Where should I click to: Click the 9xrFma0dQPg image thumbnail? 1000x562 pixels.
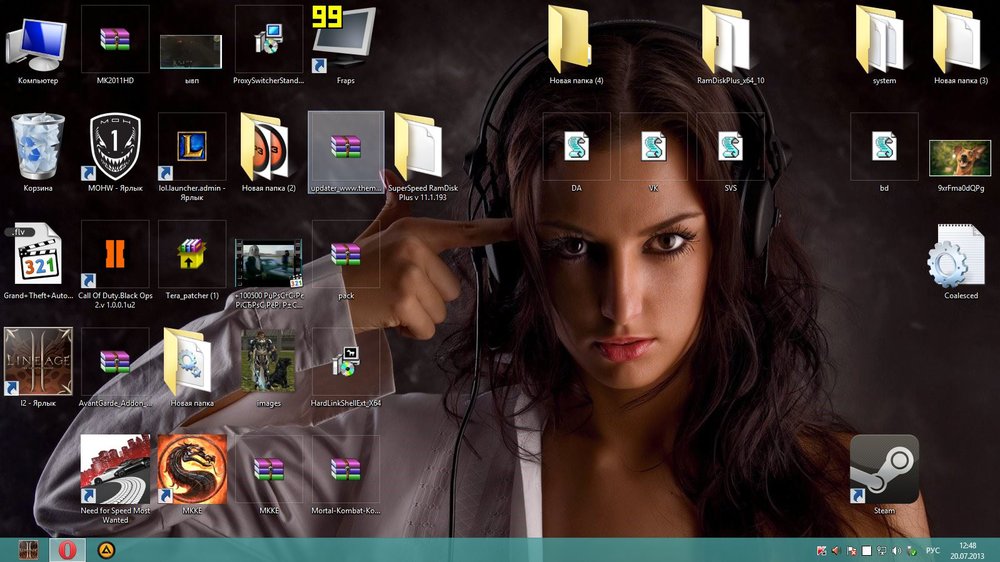pyautogui.click(x=960, y=158)
